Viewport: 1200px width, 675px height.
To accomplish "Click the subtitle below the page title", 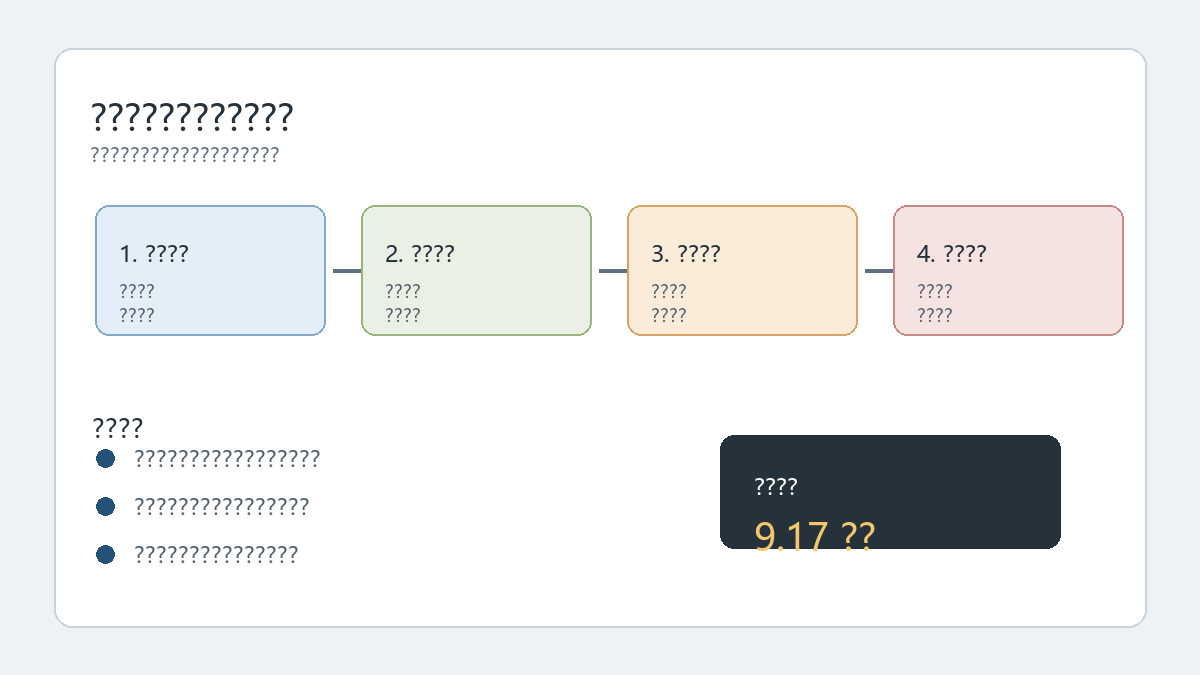I will pyautogui.click(x=185, y=154).
